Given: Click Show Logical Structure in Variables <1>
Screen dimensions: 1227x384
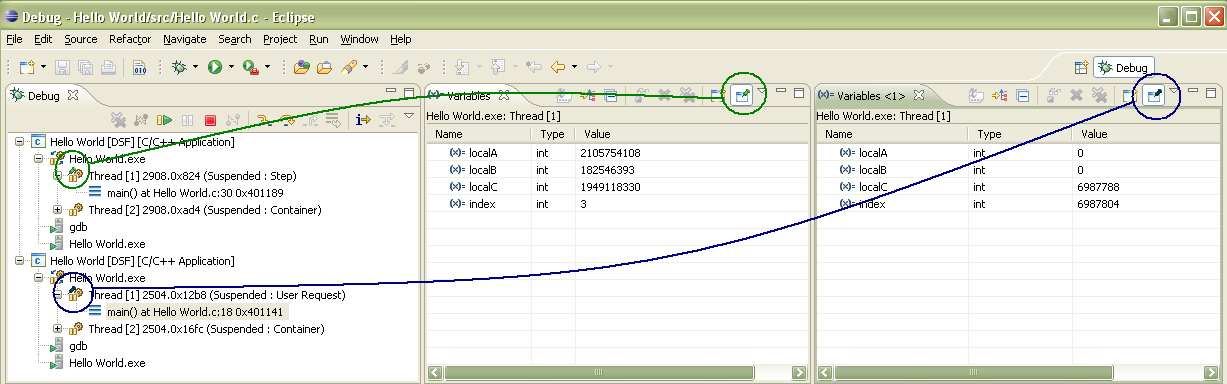Looking at the screenshot, I should pyautogui.click(x=1000, y=96).
